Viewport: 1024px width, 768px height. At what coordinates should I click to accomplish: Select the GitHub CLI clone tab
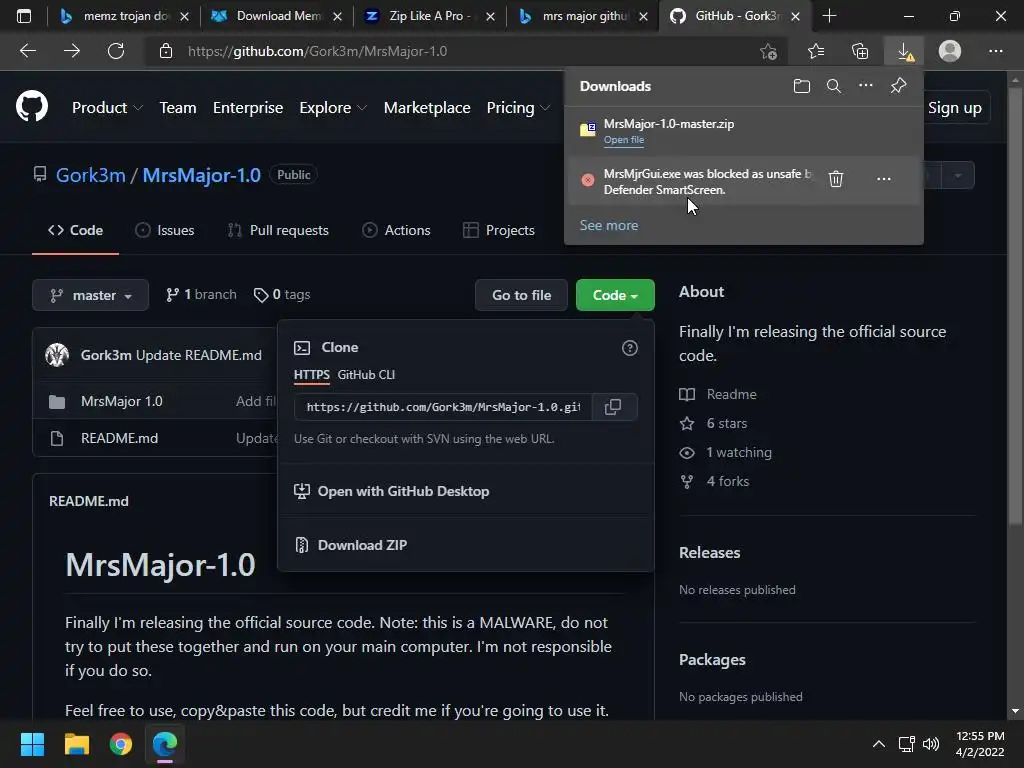tap(366, 375)
